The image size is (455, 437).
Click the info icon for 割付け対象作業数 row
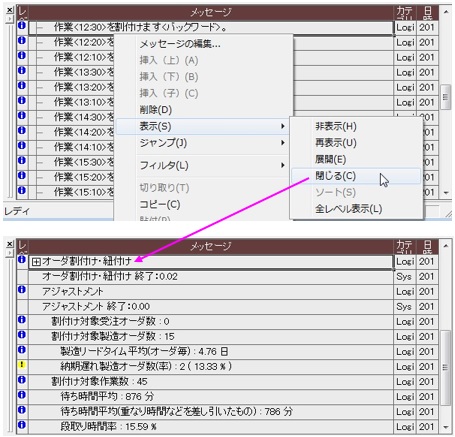pyautogui.click(x=22, y=380)
